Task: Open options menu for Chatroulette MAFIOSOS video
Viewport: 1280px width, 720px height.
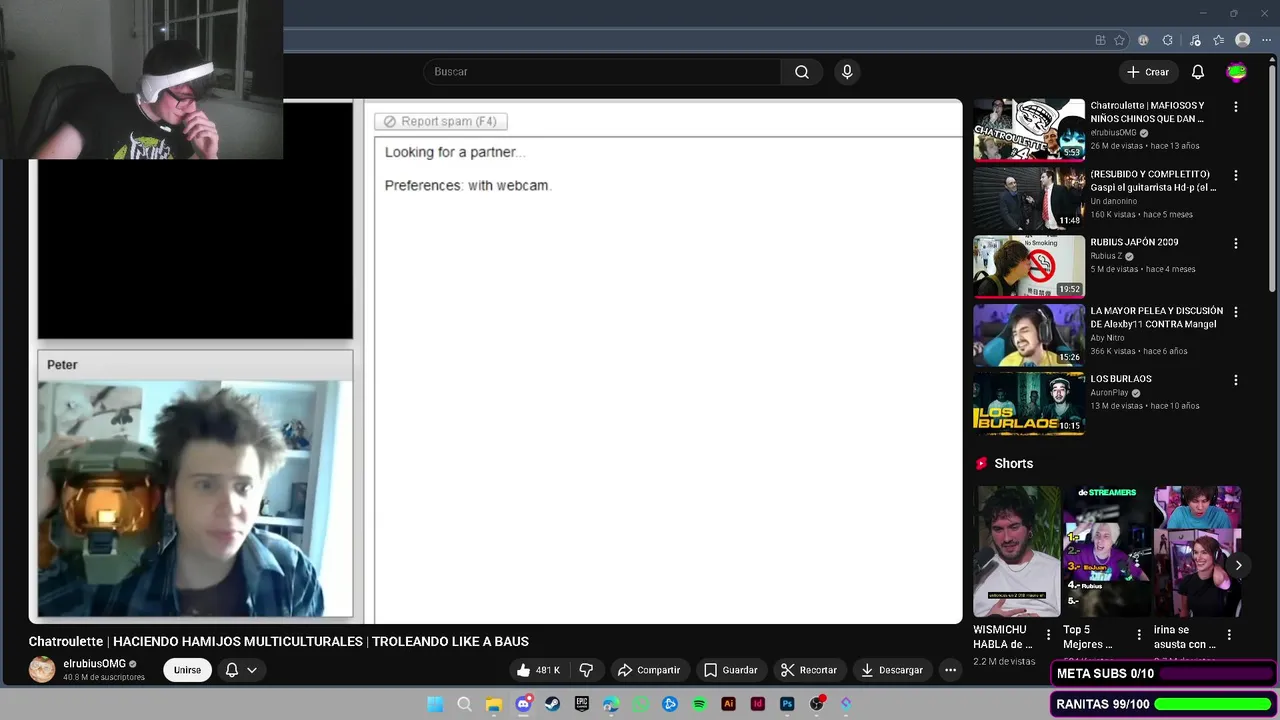Action: (1236, 107)
